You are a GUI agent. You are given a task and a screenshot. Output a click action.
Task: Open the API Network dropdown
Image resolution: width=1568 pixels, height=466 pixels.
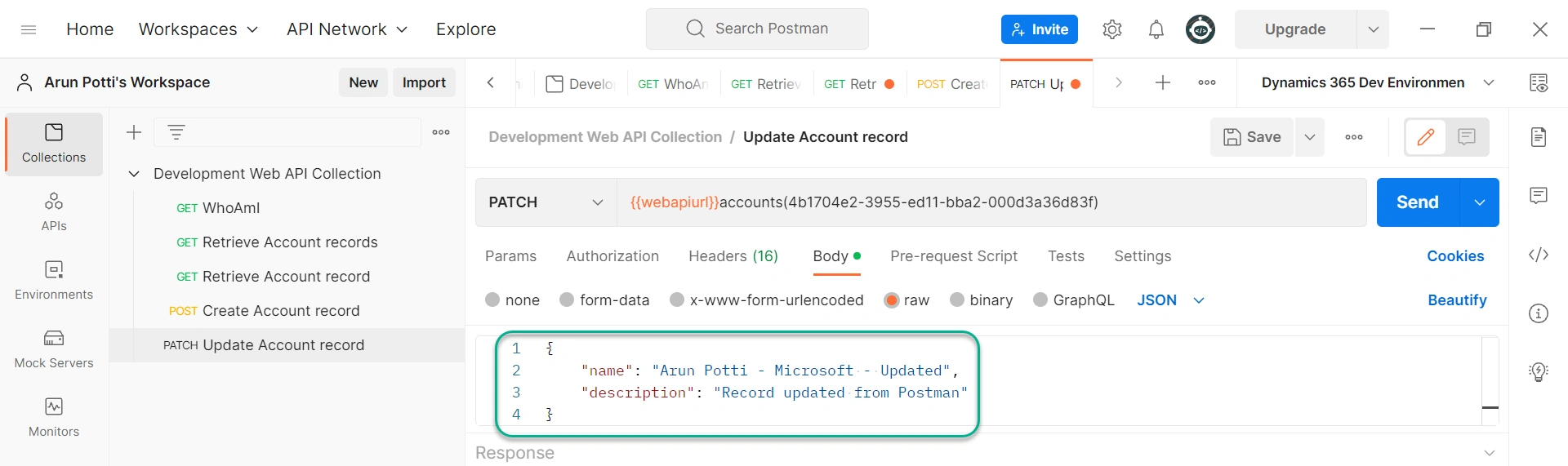(347, 29)
